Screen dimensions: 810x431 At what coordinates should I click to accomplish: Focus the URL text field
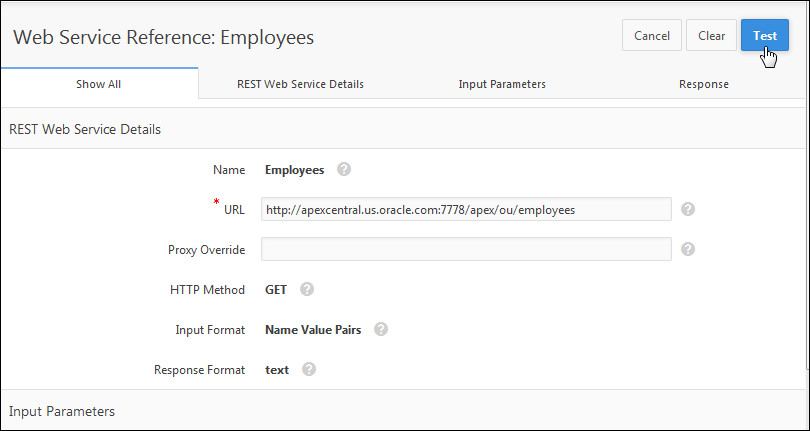[465, 209]
